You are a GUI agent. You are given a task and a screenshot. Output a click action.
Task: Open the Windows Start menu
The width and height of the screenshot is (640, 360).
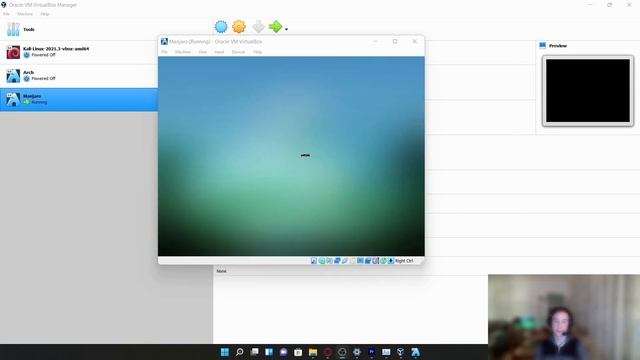point(224,352)
